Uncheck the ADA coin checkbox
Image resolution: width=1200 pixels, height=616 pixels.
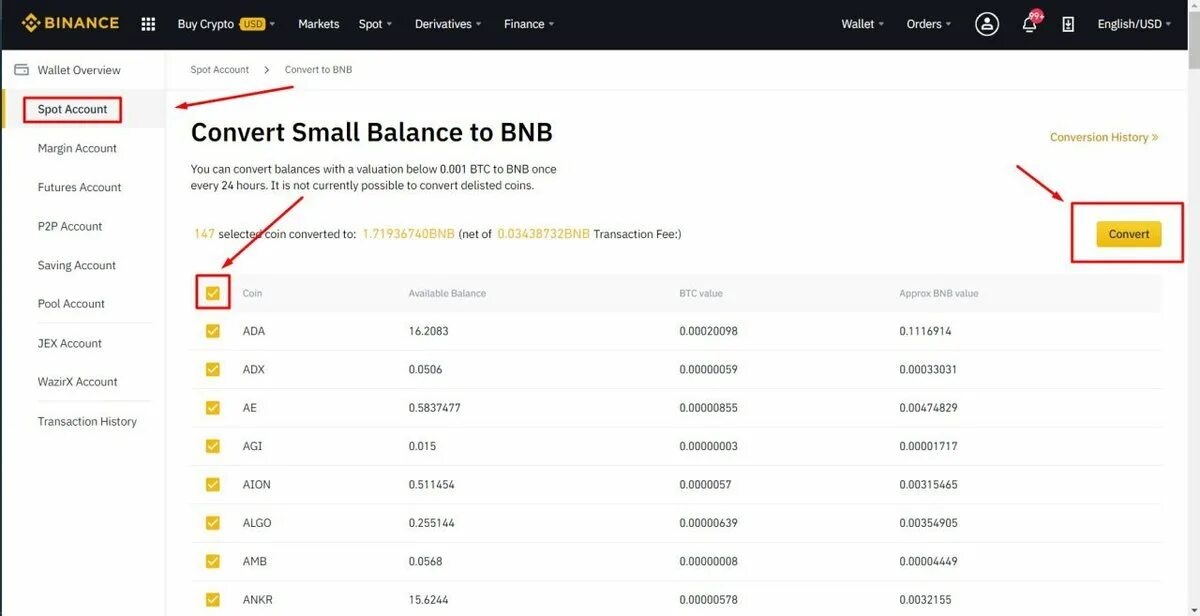(212, 331)
